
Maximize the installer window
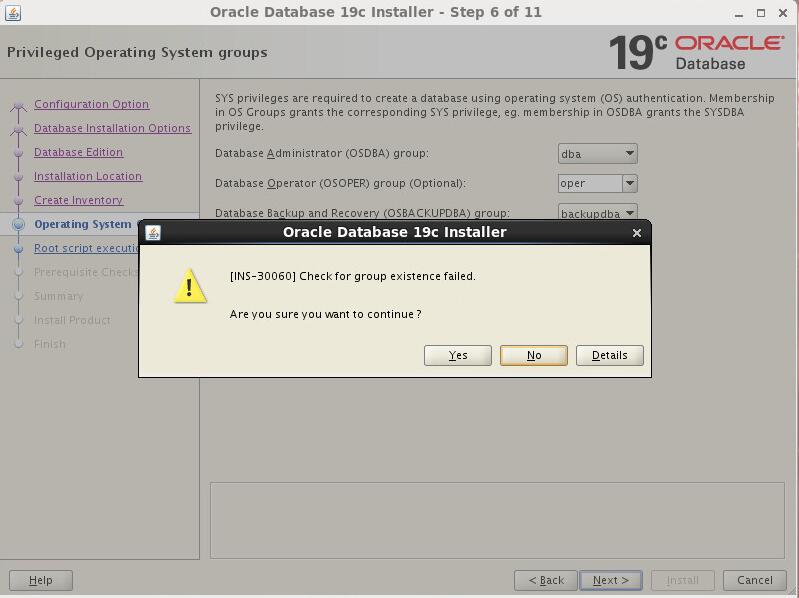pos(761,13)
